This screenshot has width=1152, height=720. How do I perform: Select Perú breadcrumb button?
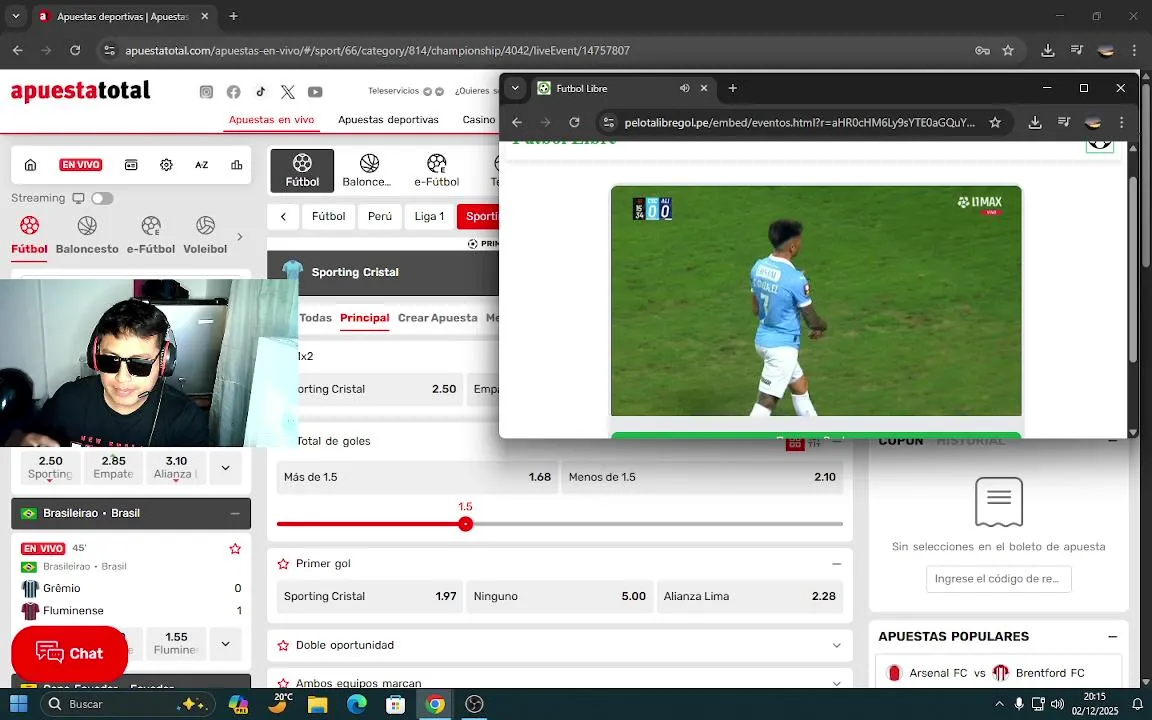(380, 216)
